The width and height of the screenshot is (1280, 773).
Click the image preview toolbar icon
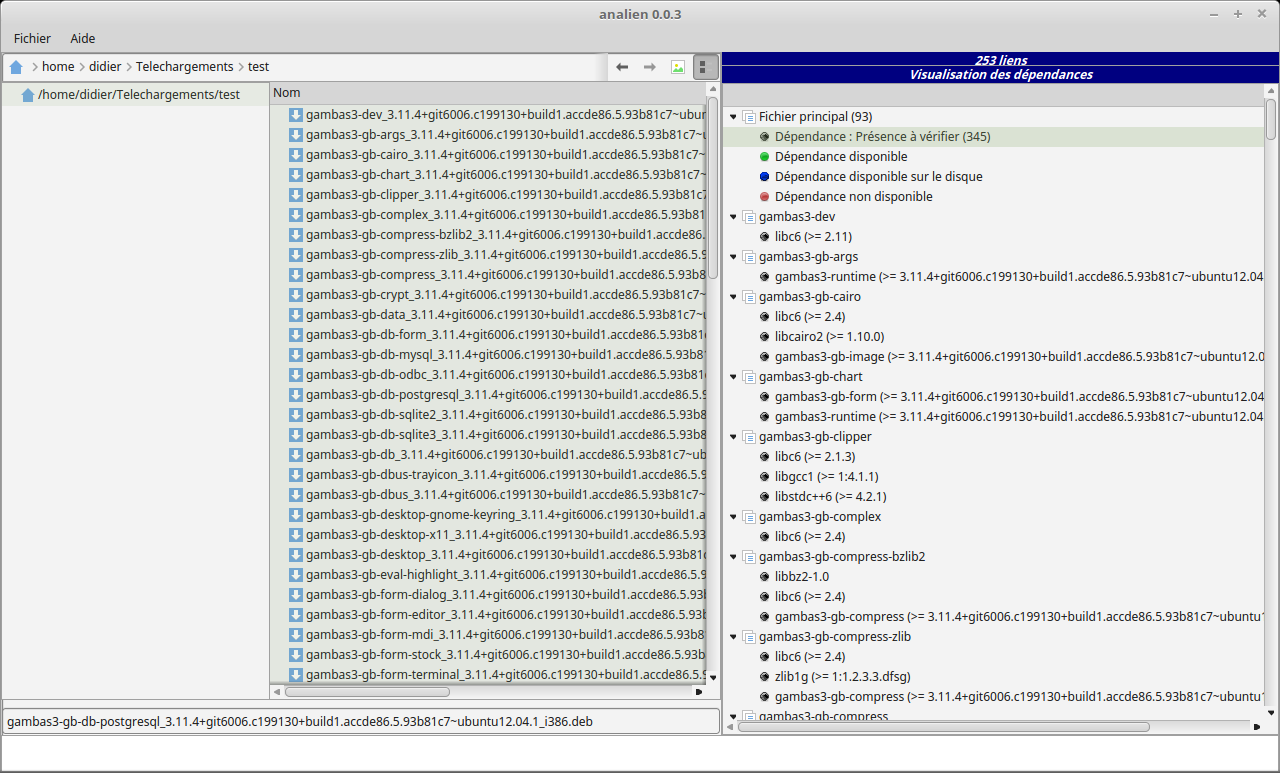[x=678, y=66]
